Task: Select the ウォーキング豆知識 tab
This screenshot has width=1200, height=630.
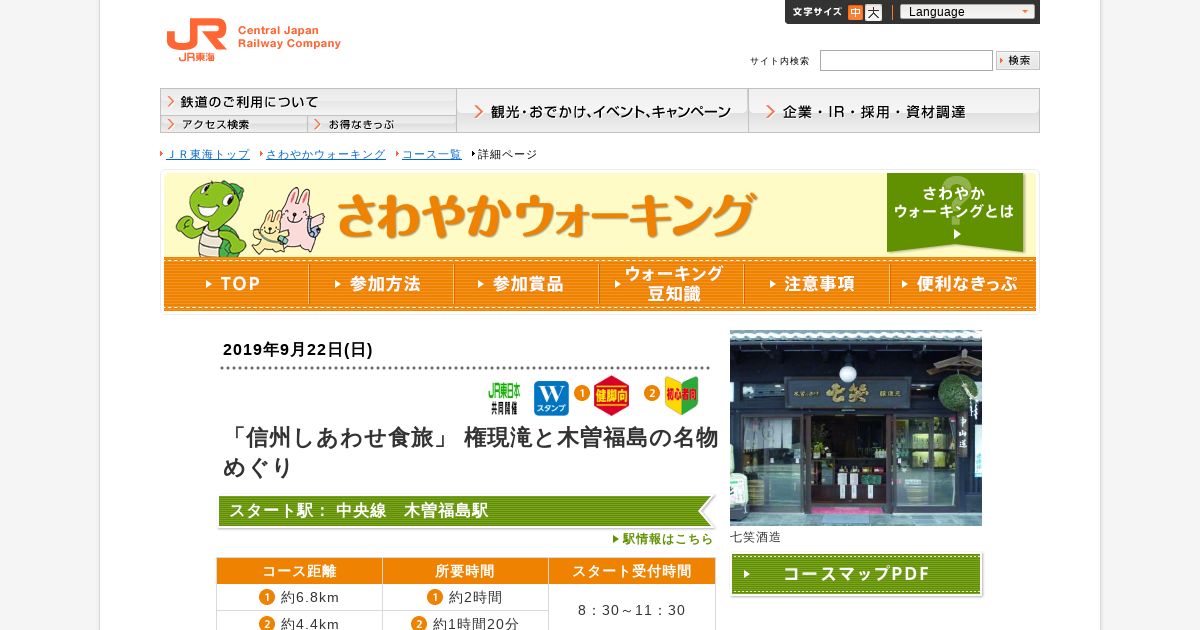Action: tap(671, 284)
